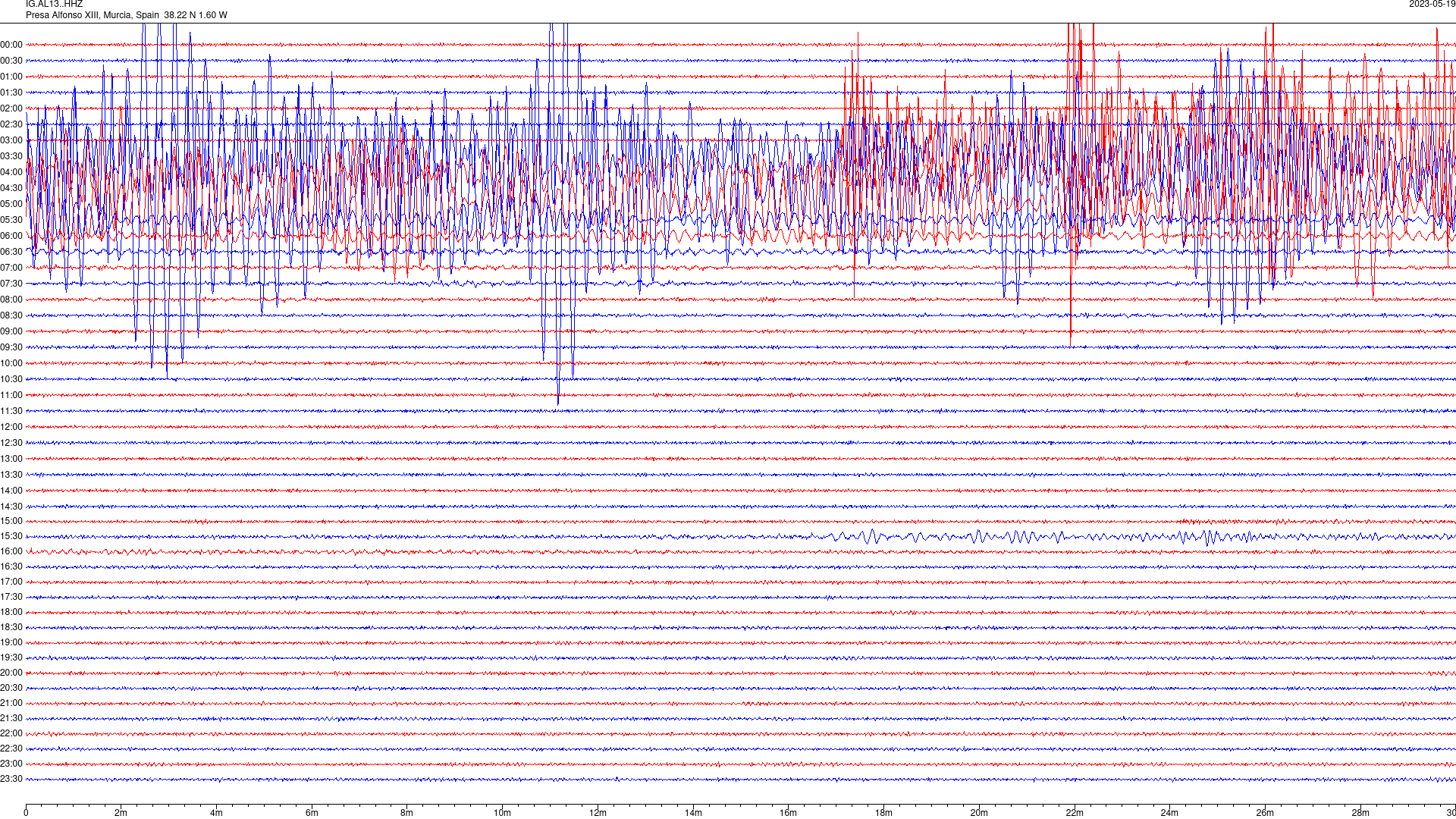Select the 07:00 time row label
1456x819 pixels.
tap(11, 268)
